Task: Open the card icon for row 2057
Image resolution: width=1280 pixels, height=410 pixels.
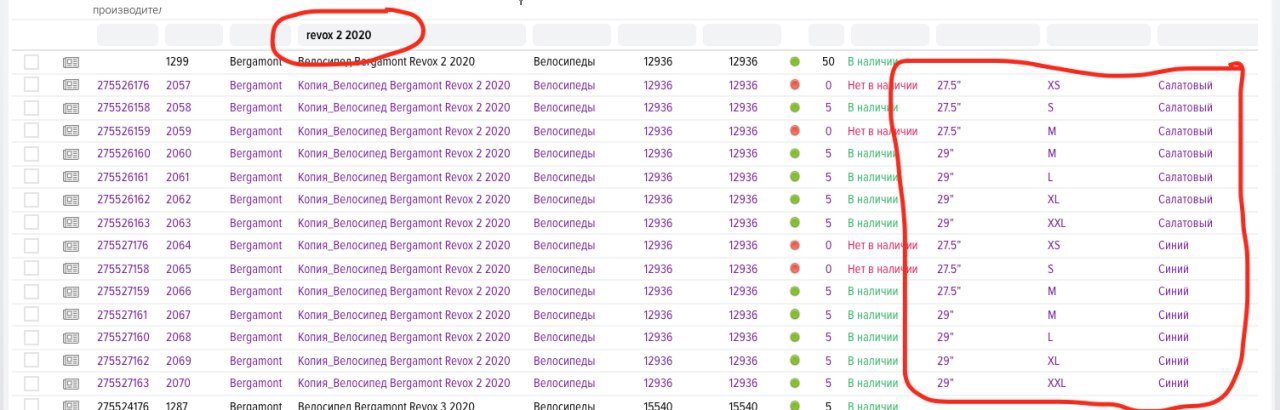Action: (x=71, y=85)
